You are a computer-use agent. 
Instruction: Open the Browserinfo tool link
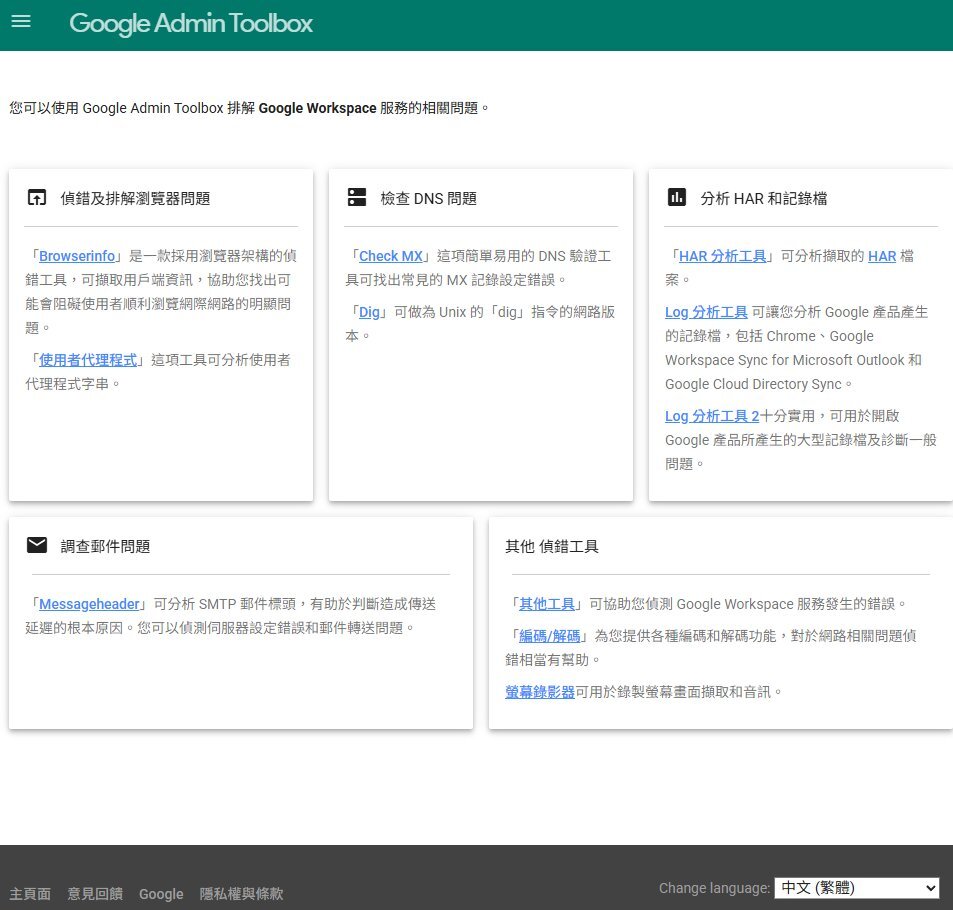tap(77, 256)
